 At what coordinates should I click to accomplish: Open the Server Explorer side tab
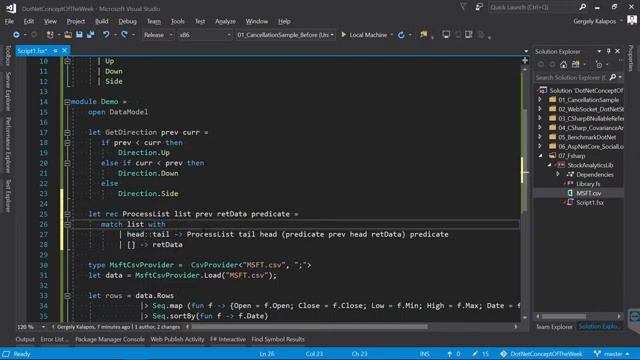tap(8, 92)
